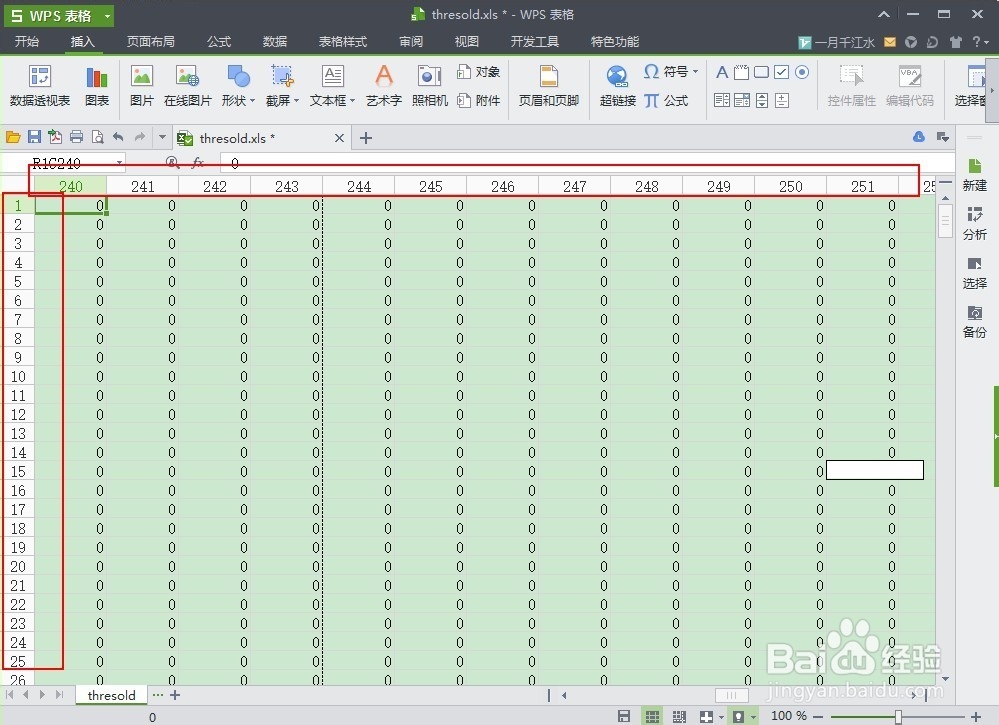
Task: Insert a scroll bar form control
Action: coord(761,100)
